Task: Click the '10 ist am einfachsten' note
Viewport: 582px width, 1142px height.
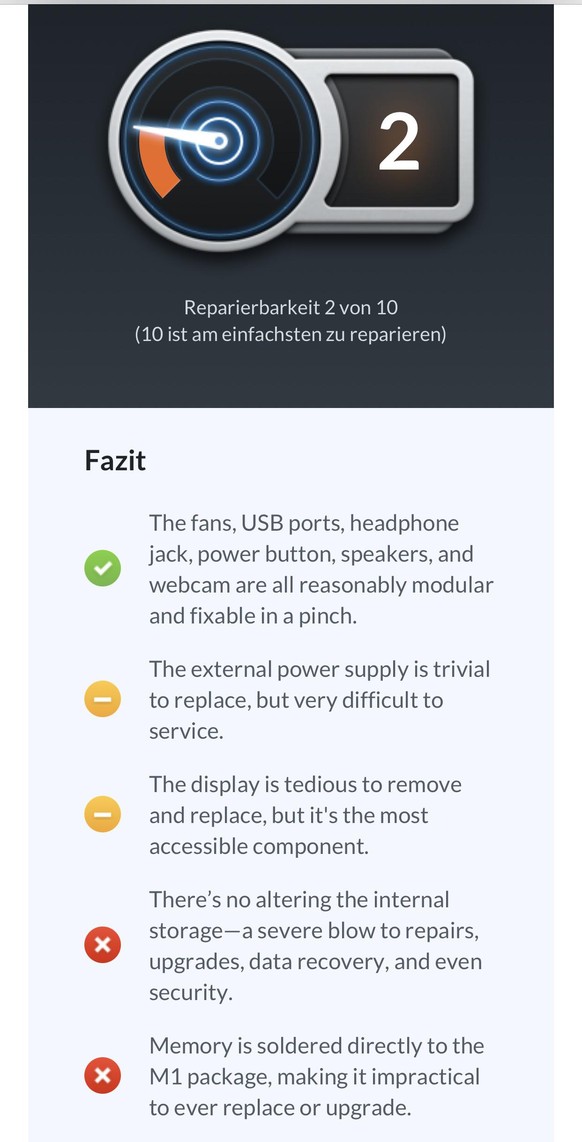Action: [x=291, y=335]
